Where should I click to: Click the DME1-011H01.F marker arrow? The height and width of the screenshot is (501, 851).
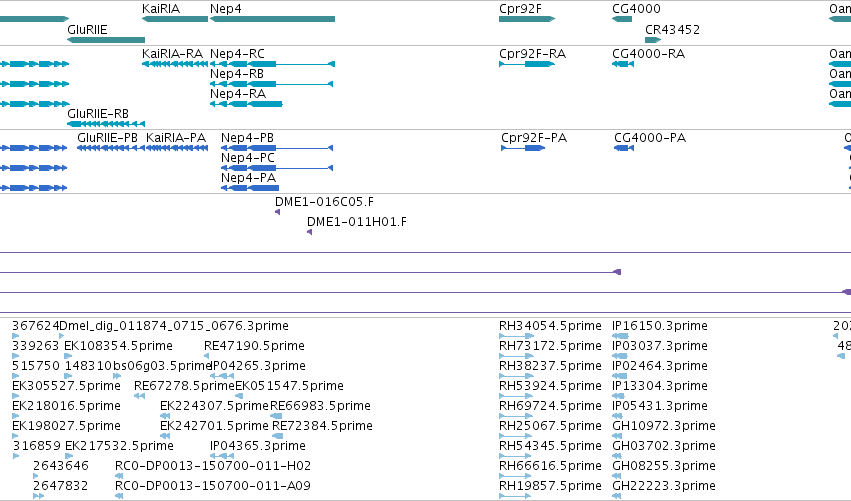309,232
